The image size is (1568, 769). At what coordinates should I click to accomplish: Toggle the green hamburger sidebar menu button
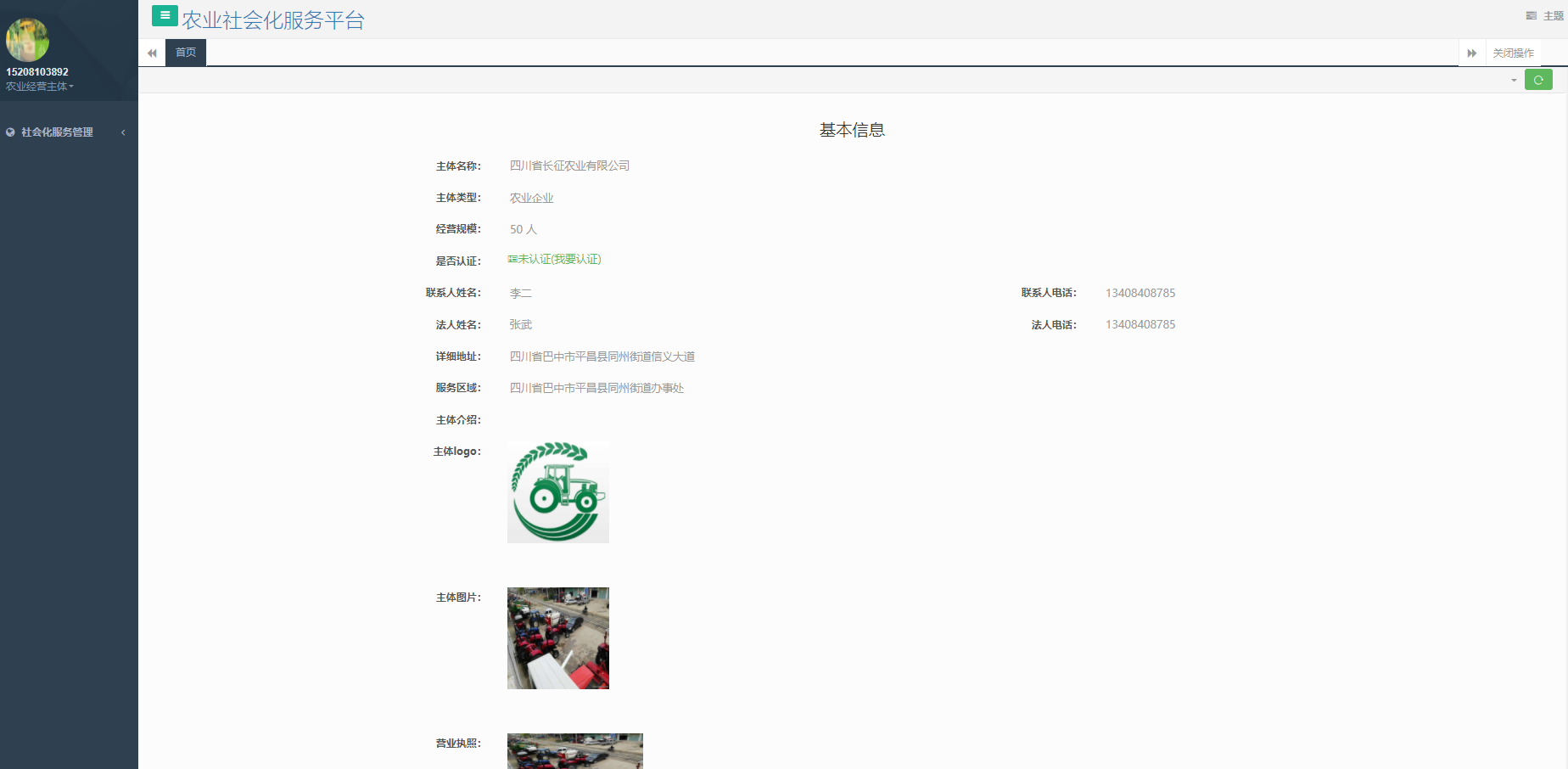click(x=165, y=15)
